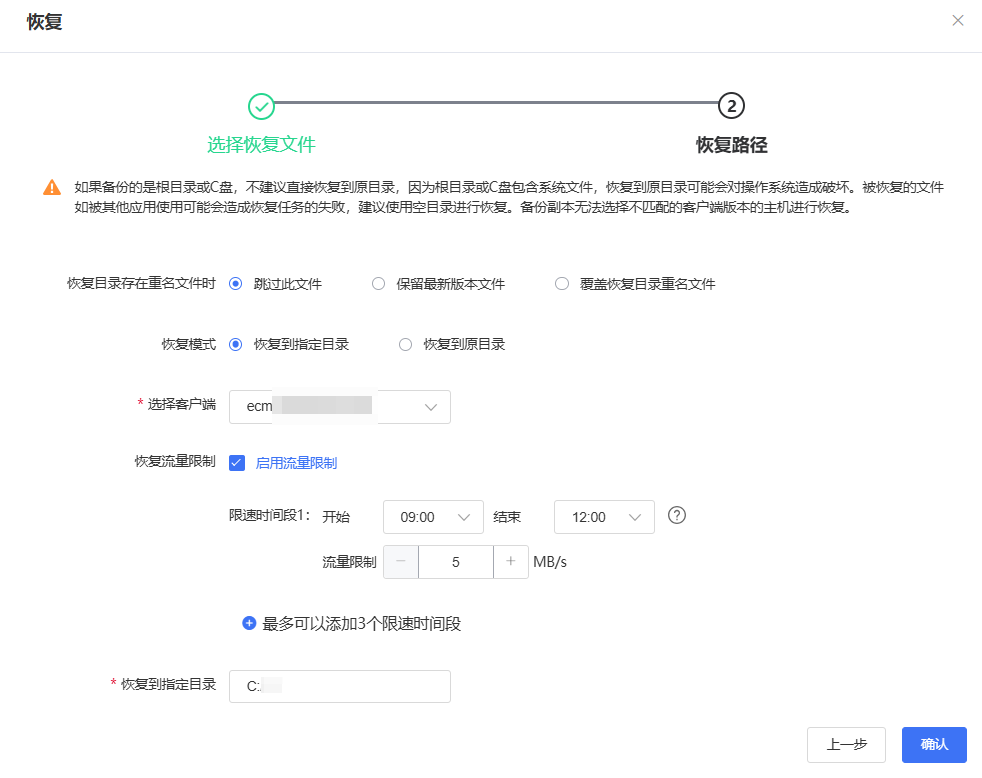
Task: Select 保留最新版本文件 radio option
Action: tap(379, 284)
